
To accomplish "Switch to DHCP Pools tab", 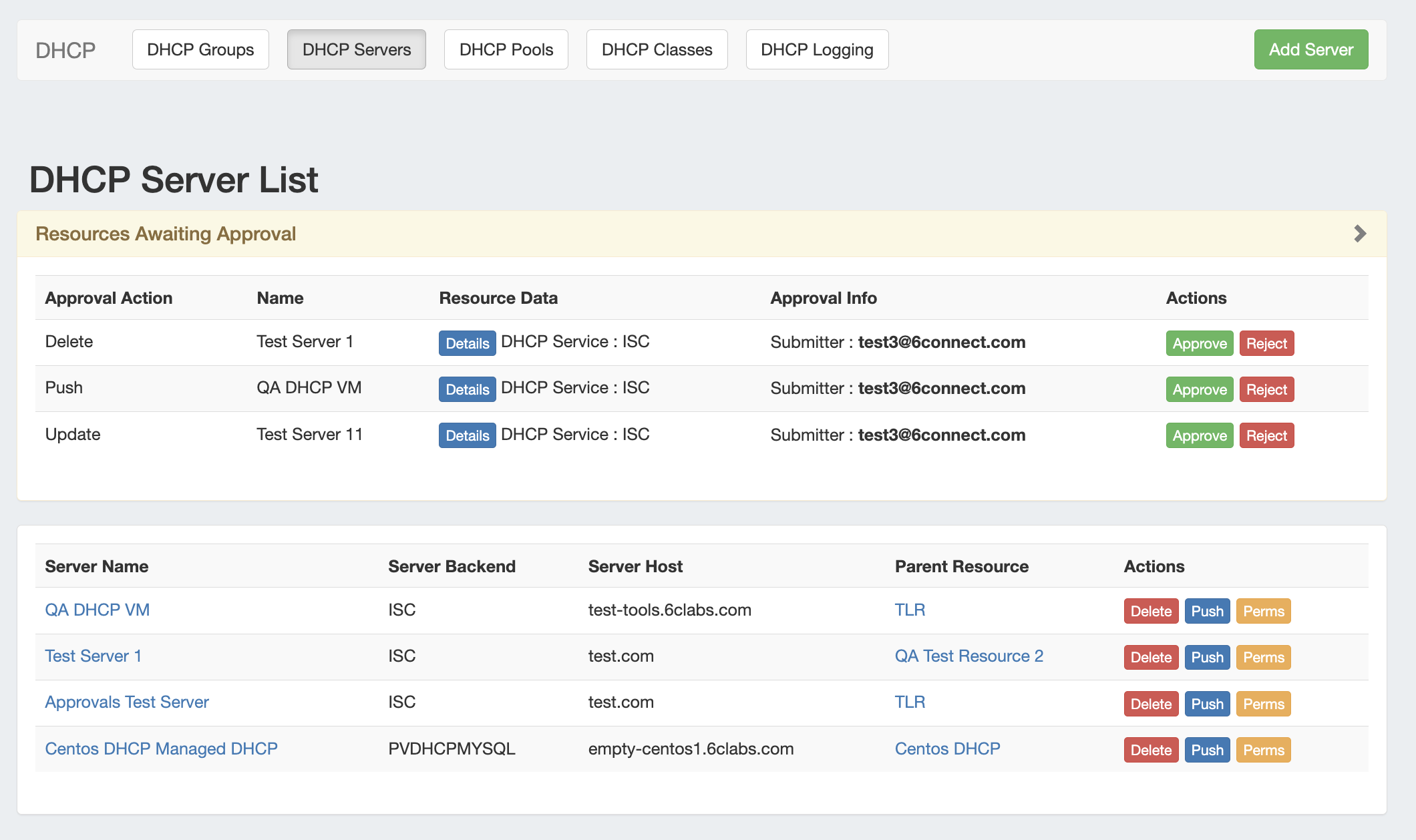I will point(506,49).
